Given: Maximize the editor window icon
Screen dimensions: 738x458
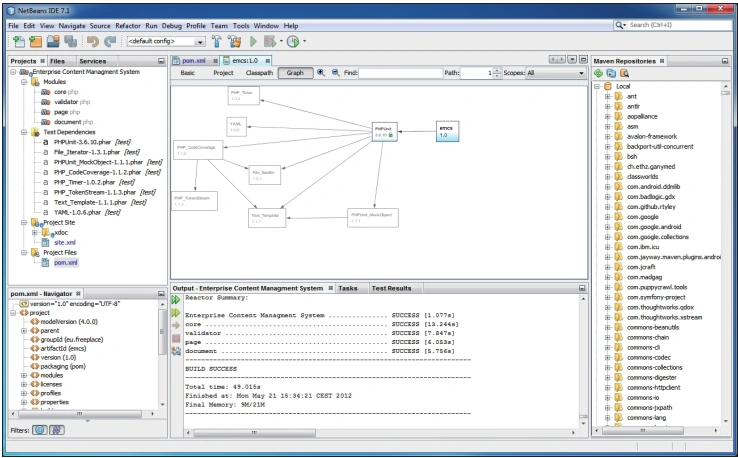Looking at the screenshot, I should pos(583,60).
